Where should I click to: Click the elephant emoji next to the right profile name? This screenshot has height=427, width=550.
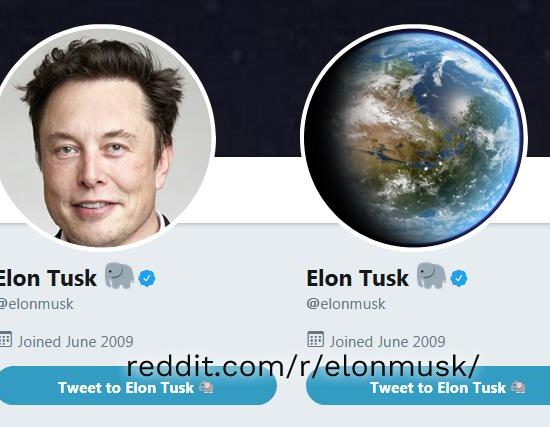[431, 275]
